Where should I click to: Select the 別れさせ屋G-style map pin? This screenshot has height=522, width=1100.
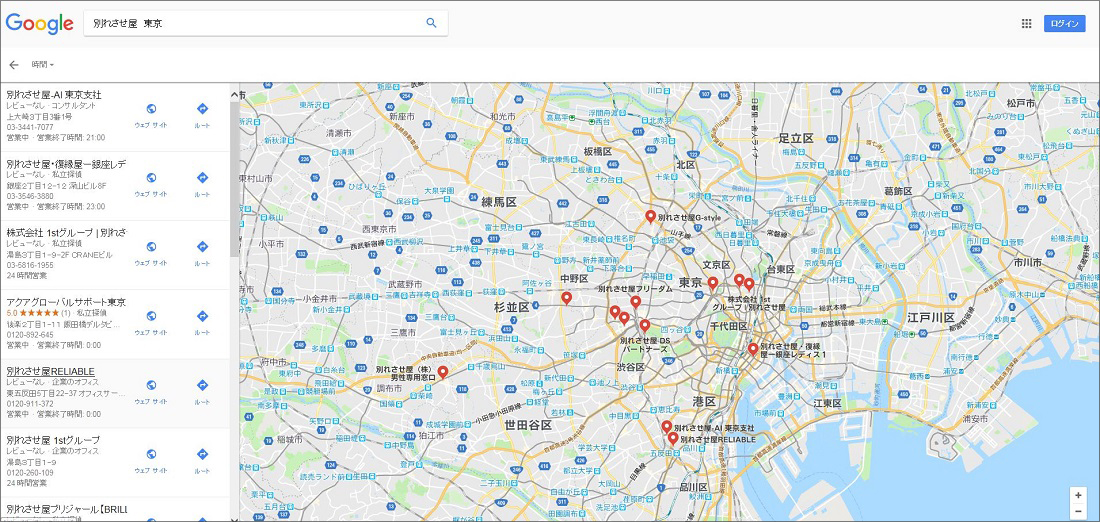pos(650,217)
